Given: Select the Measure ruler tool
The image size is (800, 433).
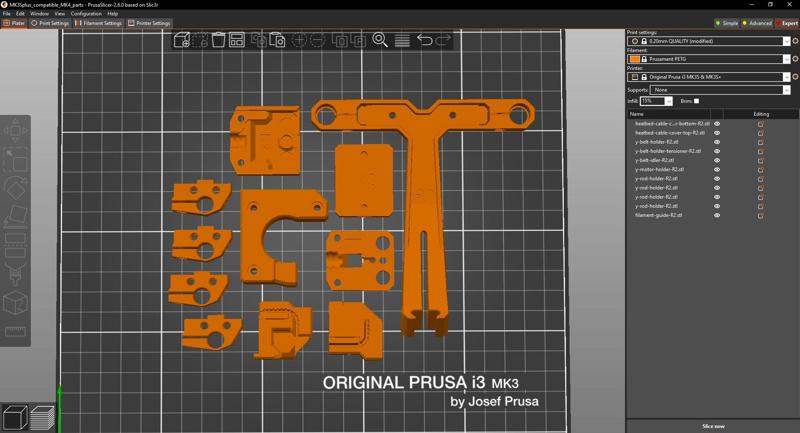Looking at the screenshot, I should (15, 332).
